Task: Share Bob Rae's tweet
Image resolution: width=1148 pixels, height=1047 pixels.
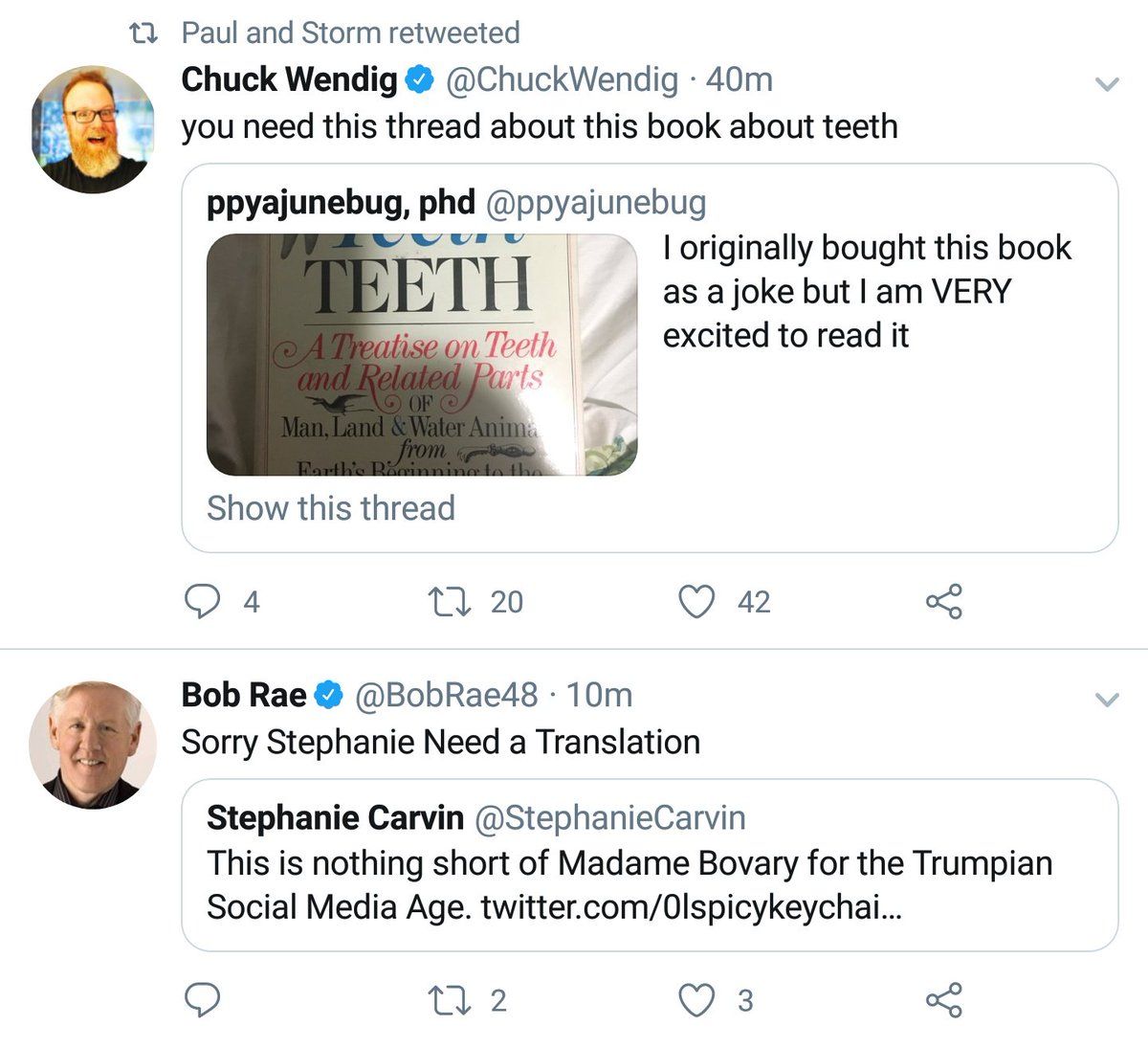Action: point(944,1000)
